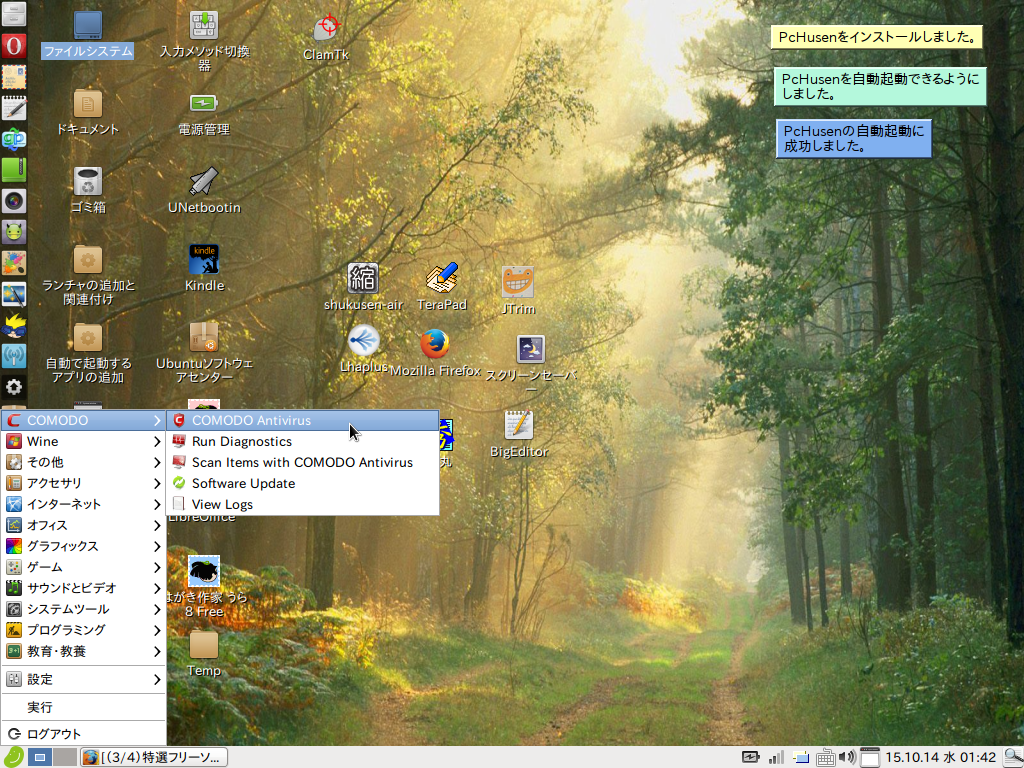This screenshot has height=768, width=1024.
Task: Expand the オフィス menu category
Action: pyautogui.click(x=83, y=525)
